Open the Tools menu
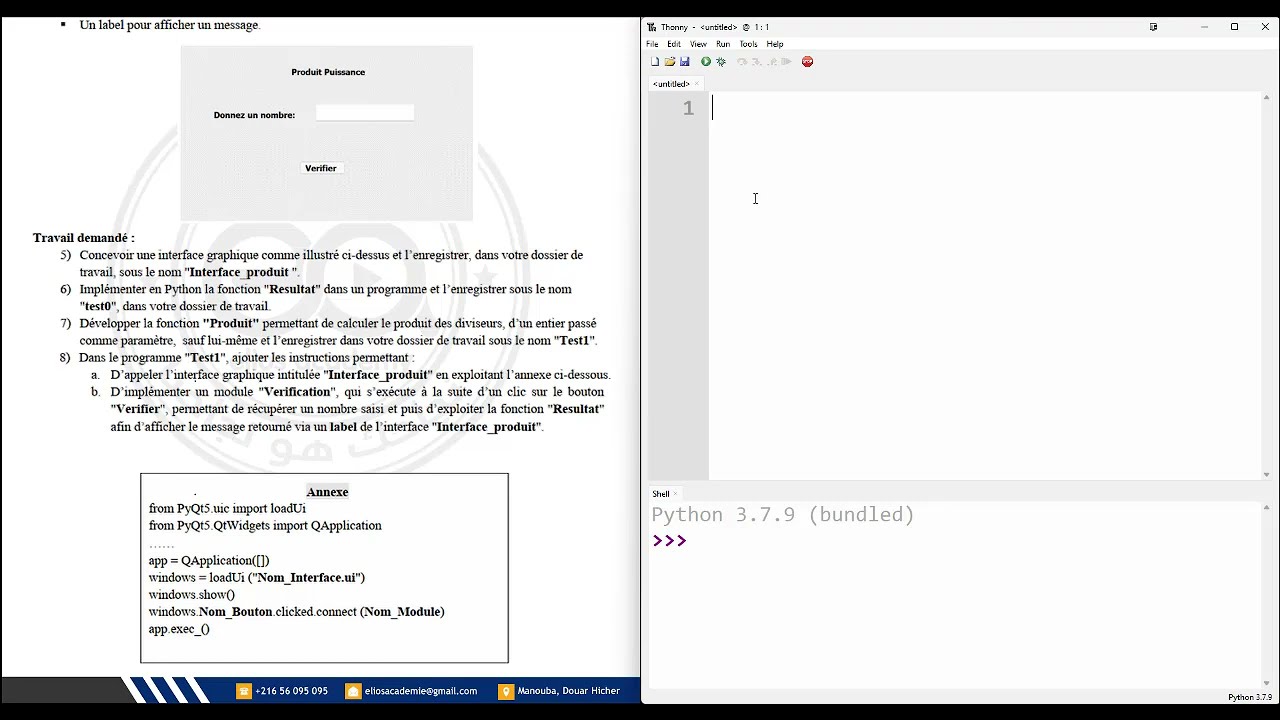This screenshot has width=1280, height=720. 748,44
